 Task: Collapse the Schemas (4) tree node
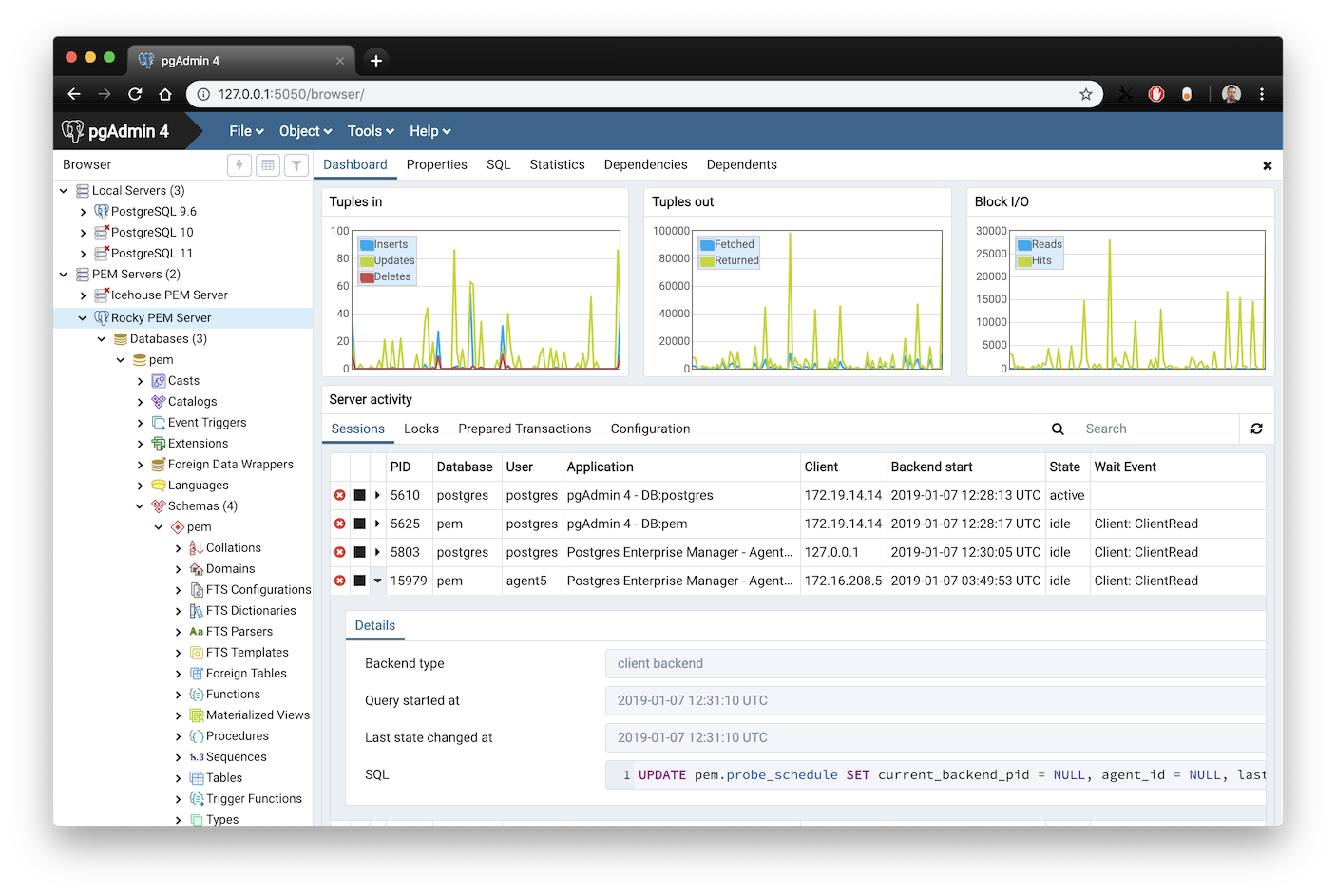[140, 506]
